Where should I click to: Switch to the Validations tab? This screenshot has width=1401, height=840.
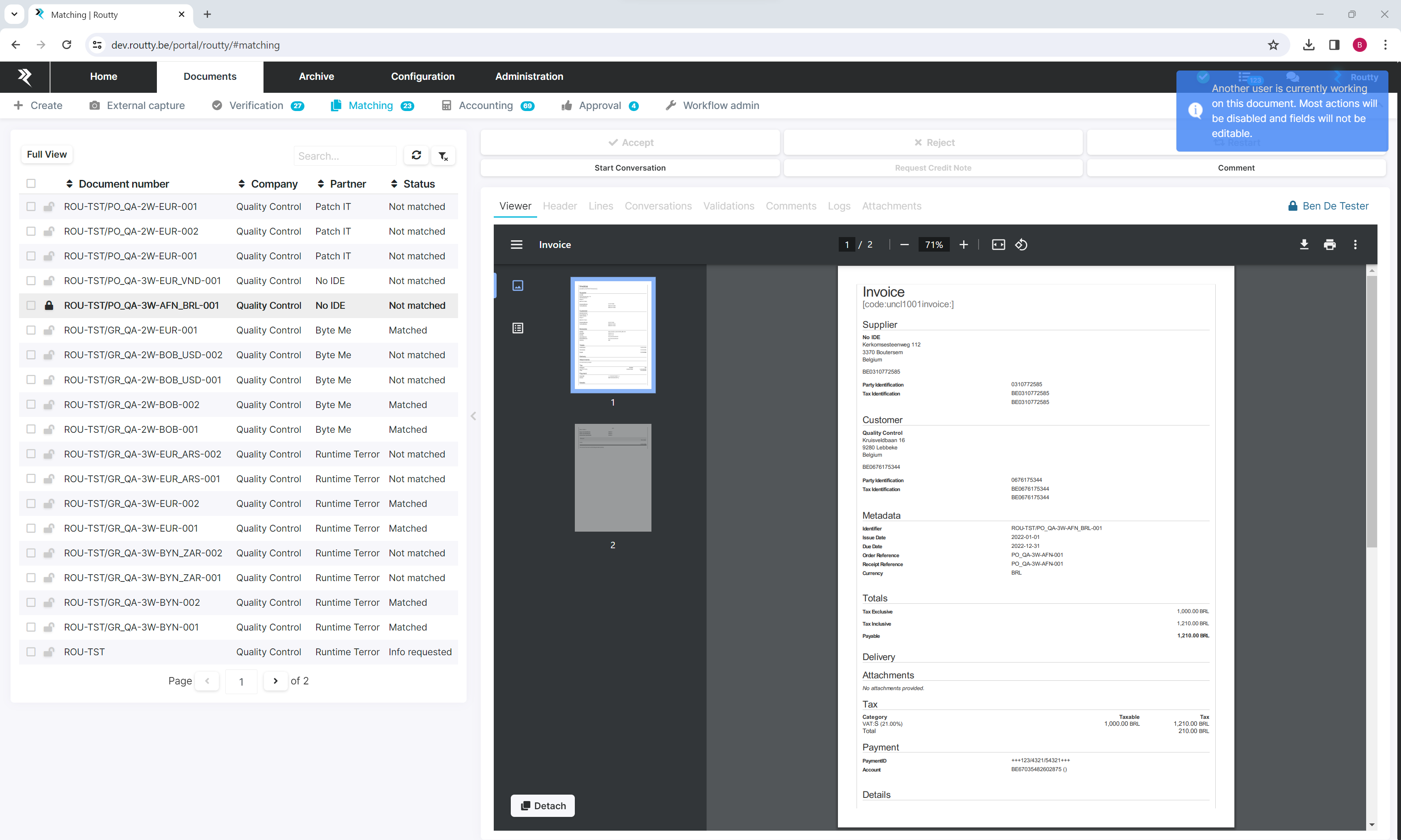[x=728, y=206]
